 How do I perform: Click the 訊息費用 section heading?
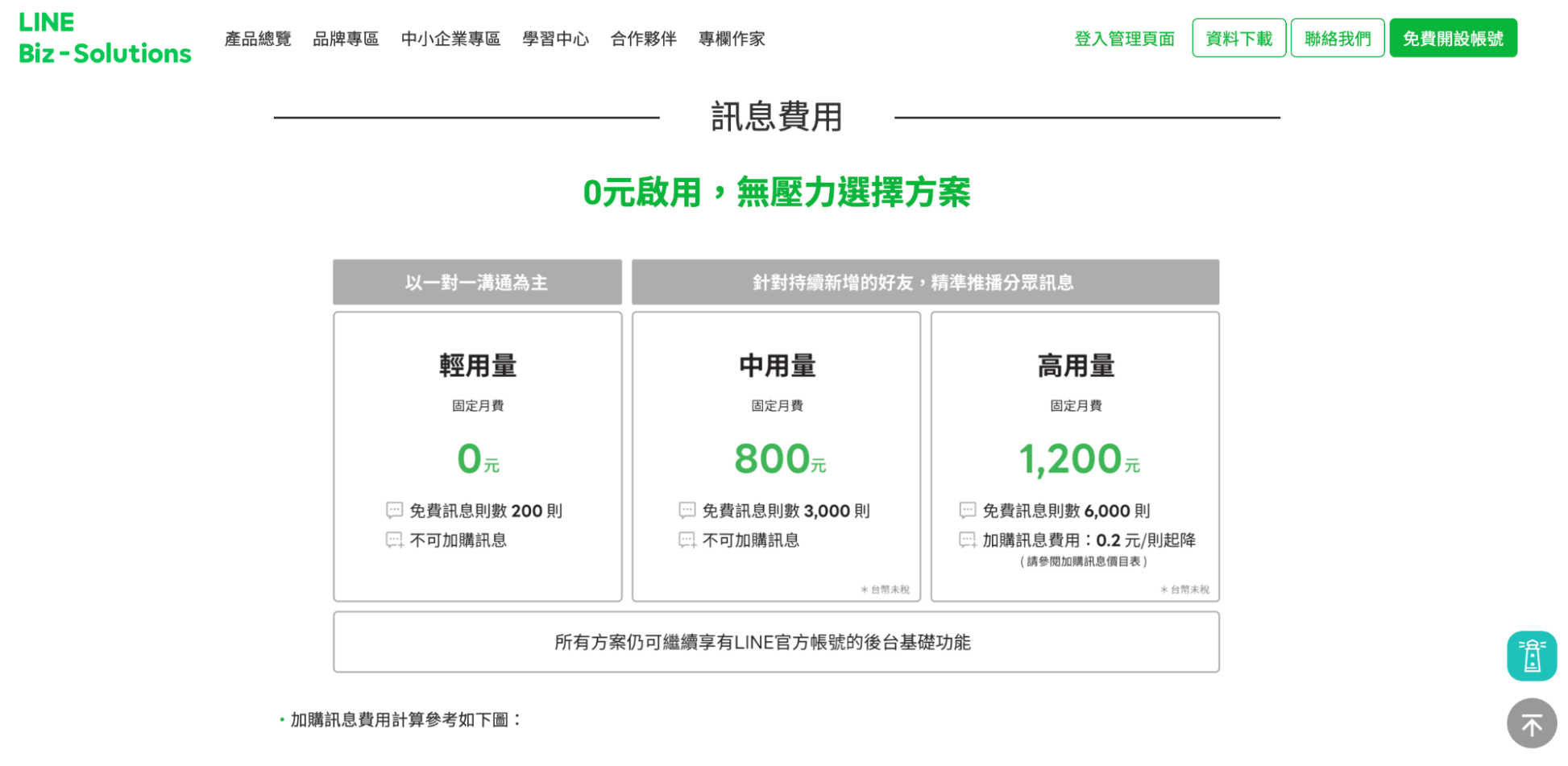[776, 117]
